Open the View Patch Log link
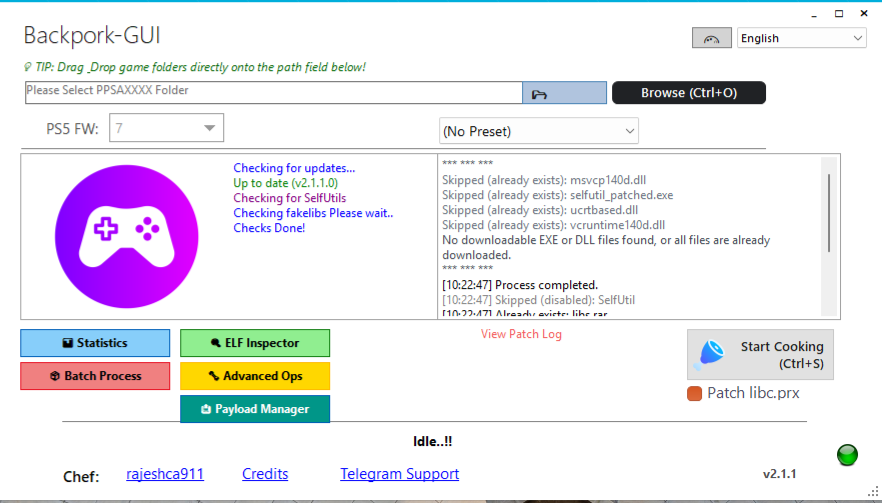Image resolution: width=882 pixels, height=504 pixels. pos(521,334)
